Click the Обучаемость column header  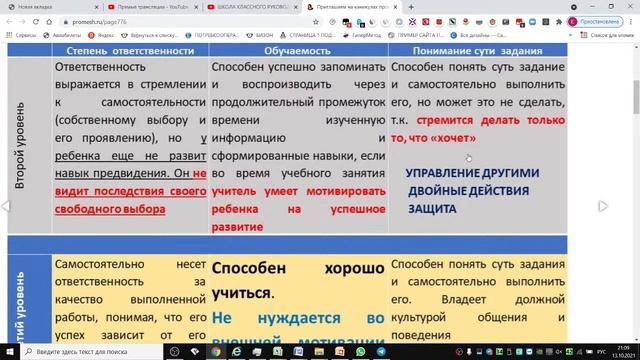(x=297, y=51)
